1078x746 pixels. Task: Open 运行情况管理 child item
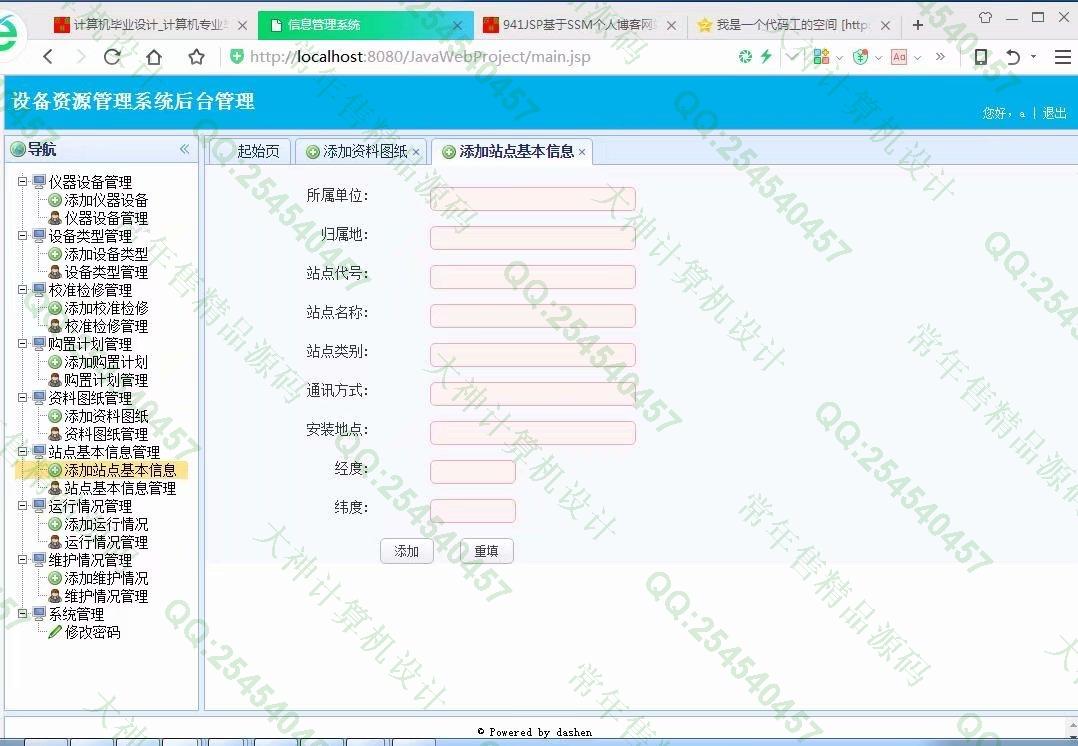tap(105, 542)
